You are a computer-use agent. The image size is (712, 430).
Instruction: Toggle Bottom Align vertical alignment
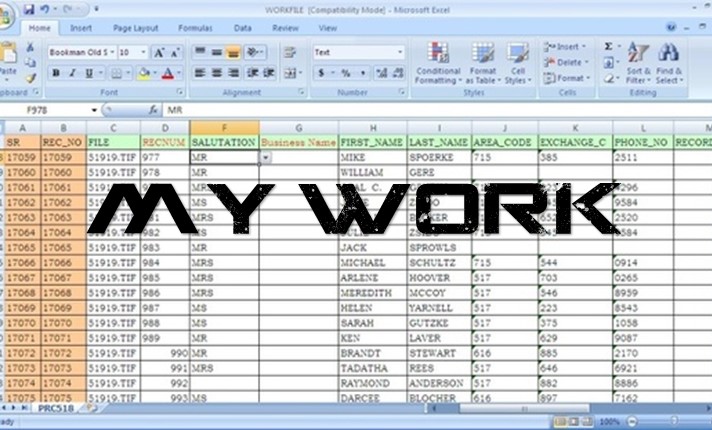point(233,52)
